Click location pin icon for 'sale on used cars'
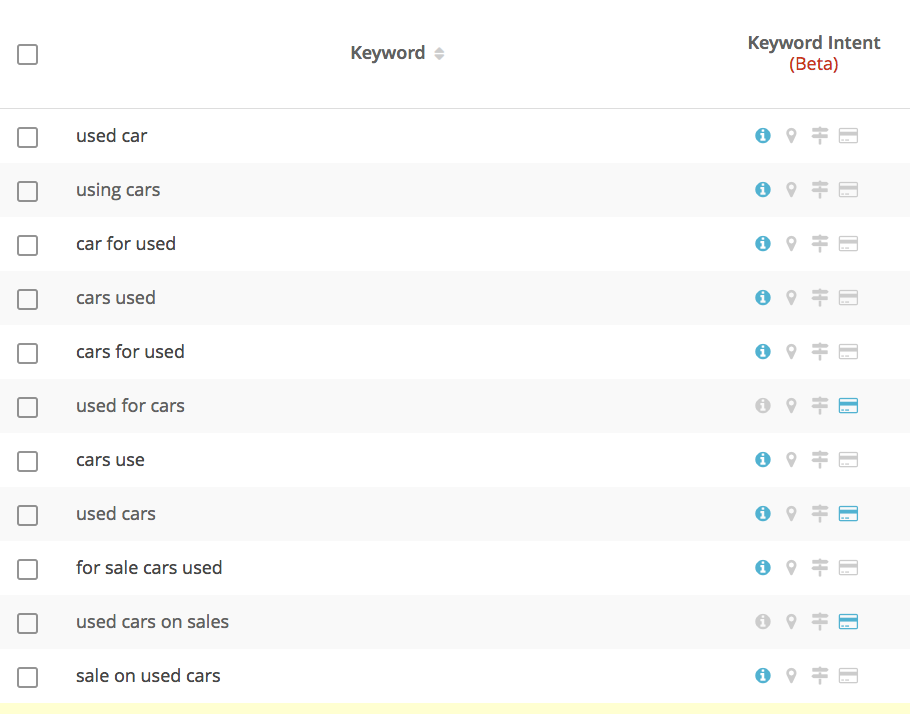Screen dimensions: 910x714 click(791, 676)
